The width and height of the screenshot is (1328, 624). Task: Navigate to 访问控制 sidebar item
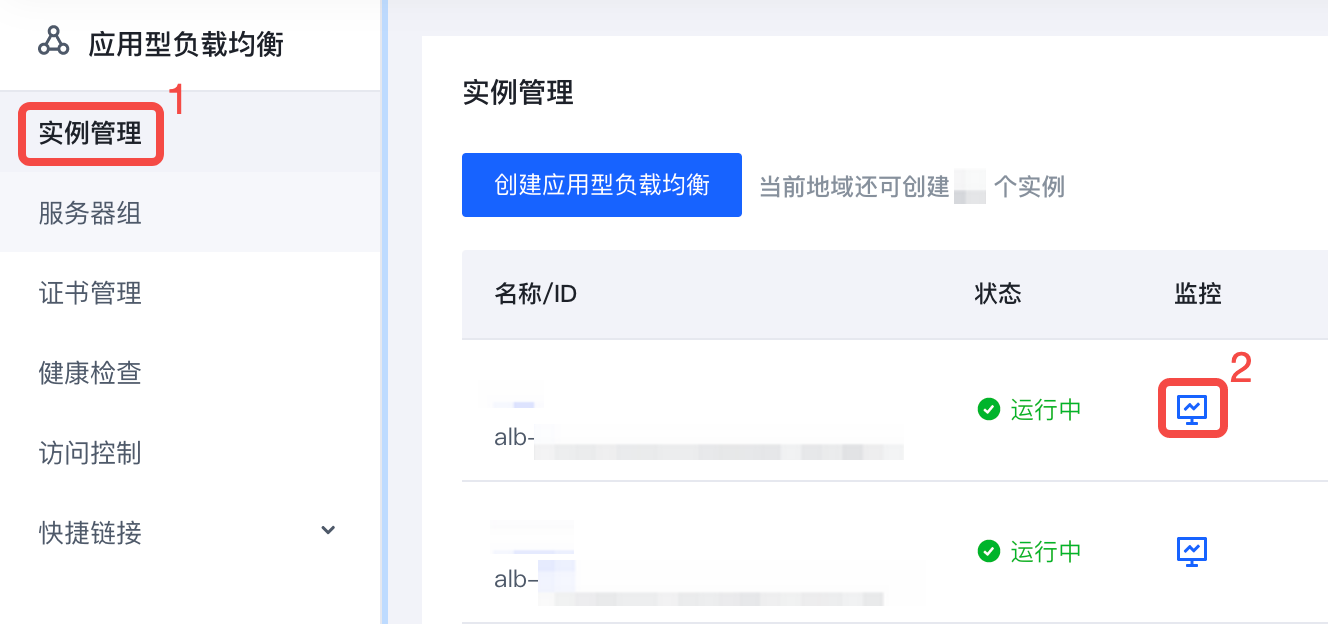pos(90,453)
